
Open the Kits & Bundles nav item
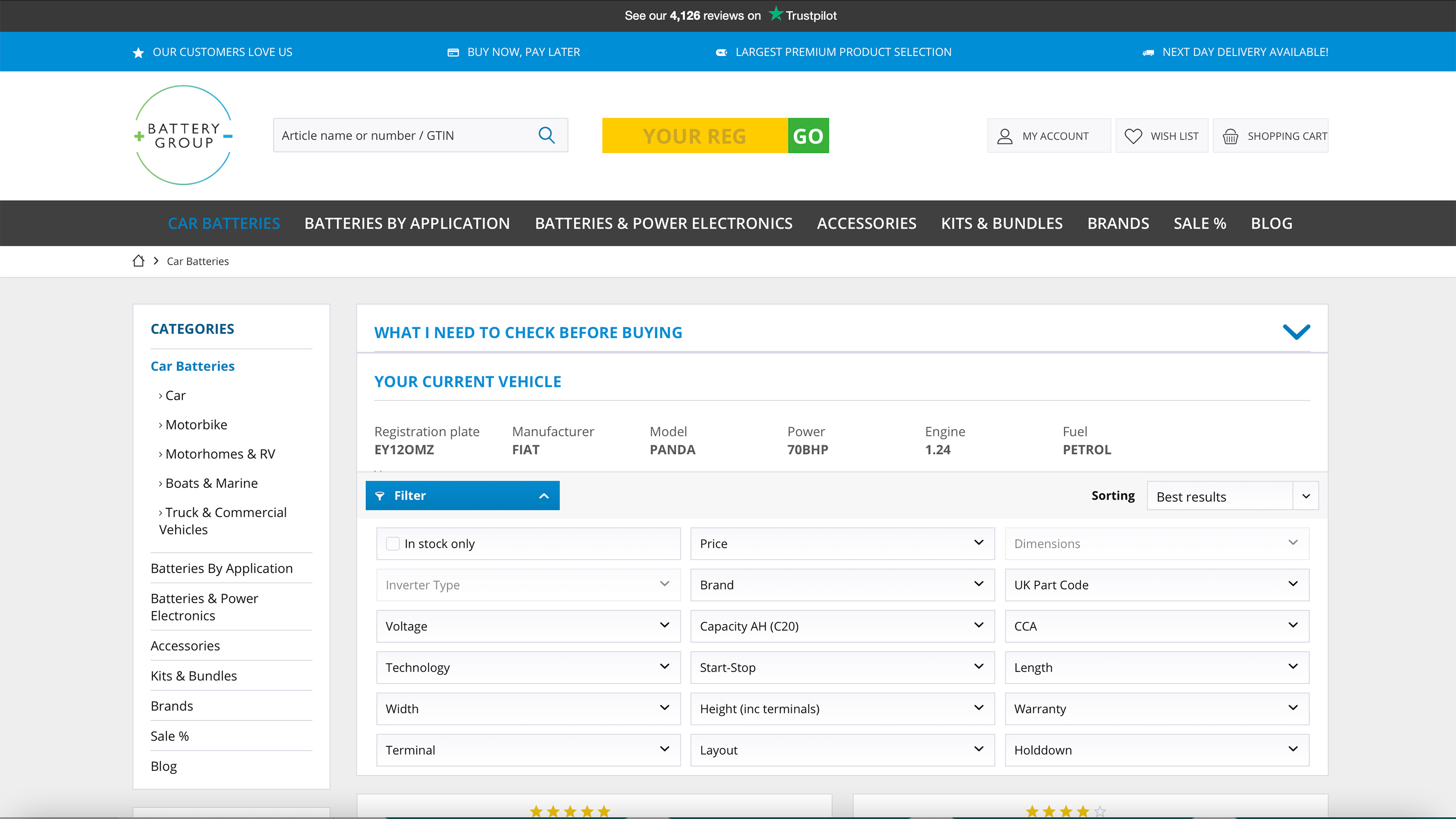pos(1001,223)
